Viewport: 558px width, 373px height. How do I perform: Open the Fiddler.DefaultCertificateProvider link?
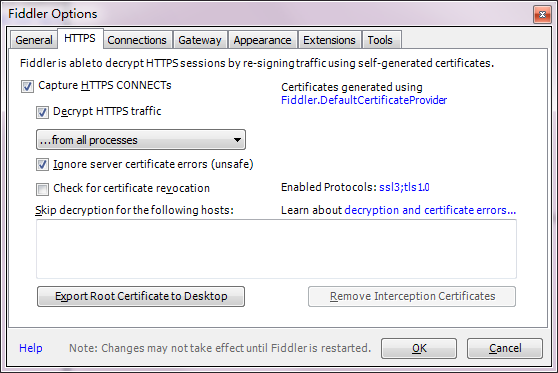pyautogui.click(x=364, y=100)
